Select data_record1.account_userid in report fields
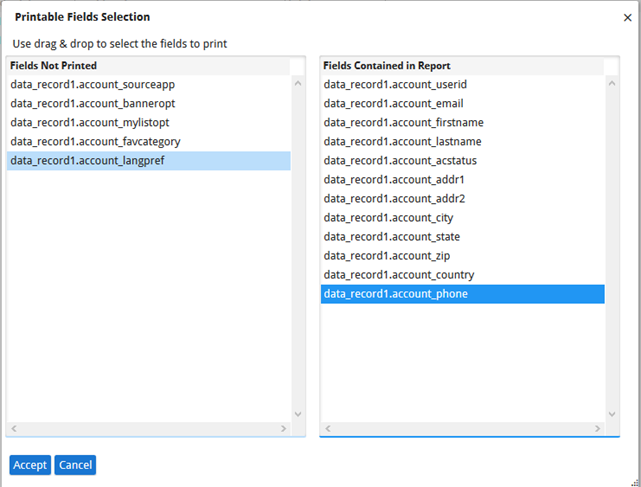 point(395,85)
